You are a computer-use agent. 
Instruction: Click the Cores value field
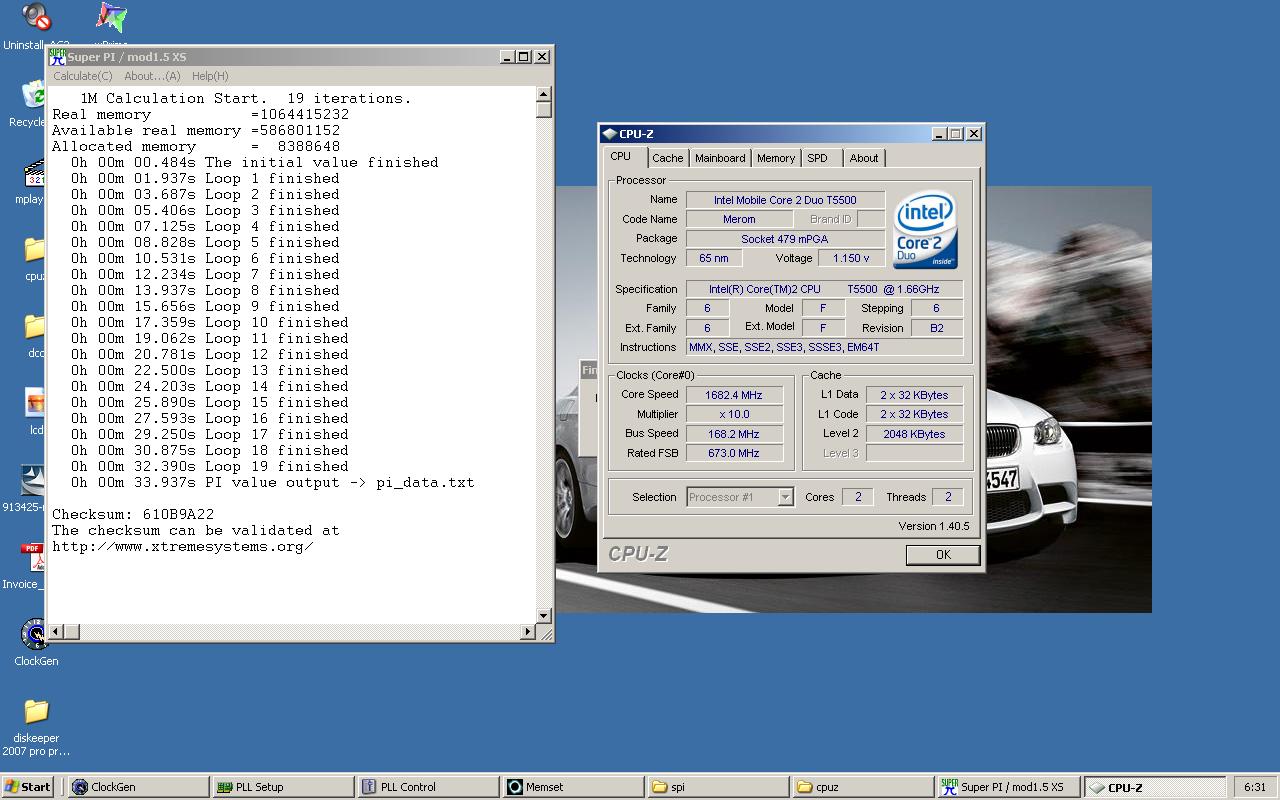point(857,497)
